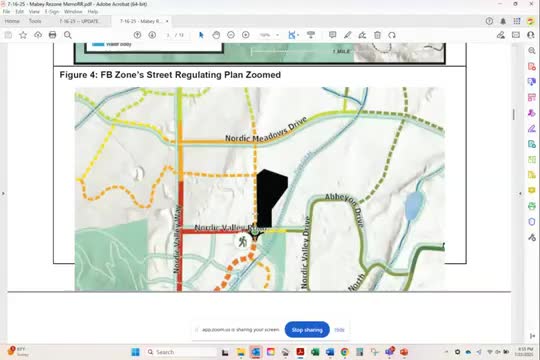Print the document with printer icon
The height and width of the screenshot is (360, 540).
[x=52, y=35]
